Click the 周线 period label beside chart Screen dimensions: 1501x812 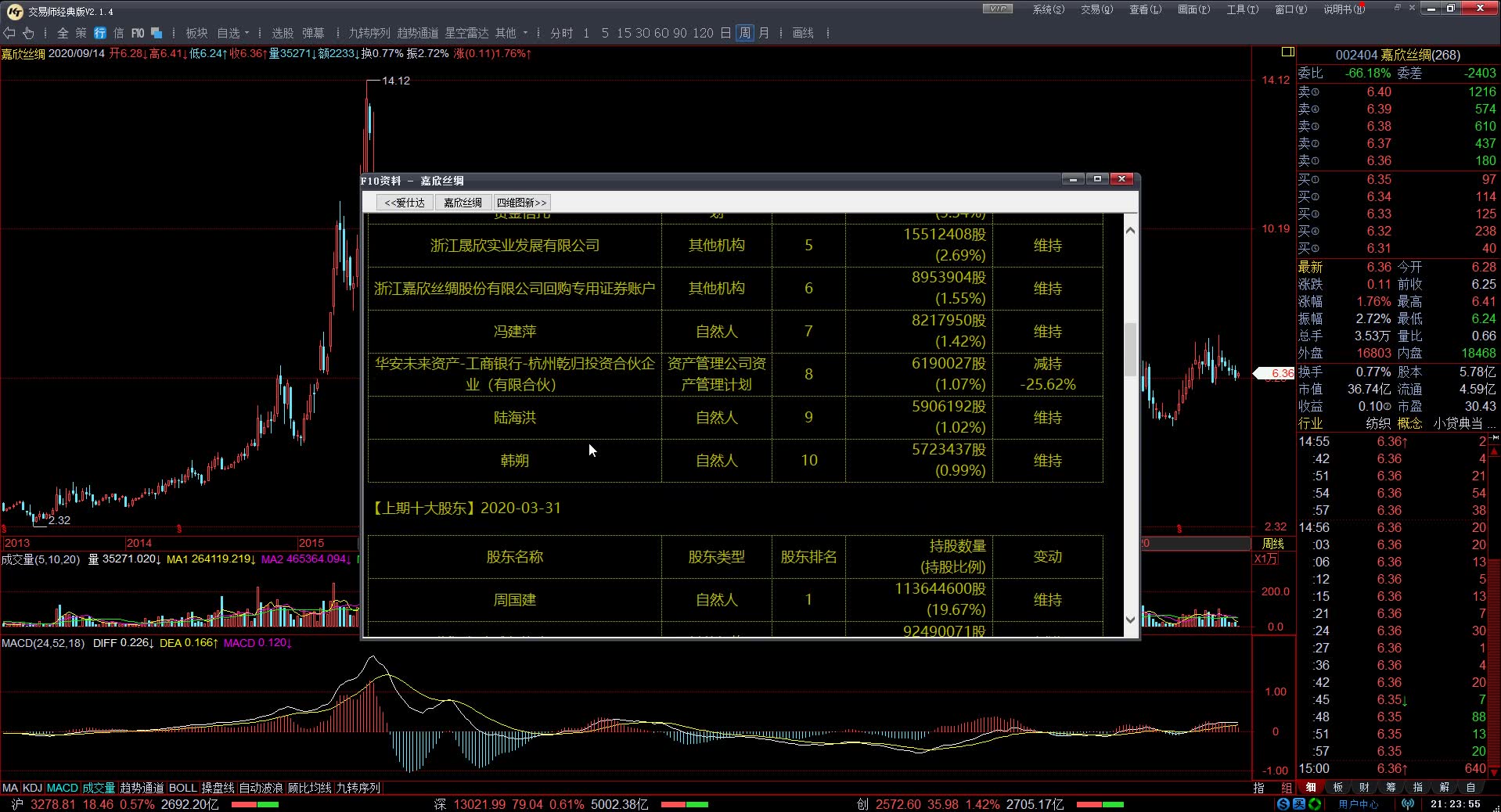1273,544
